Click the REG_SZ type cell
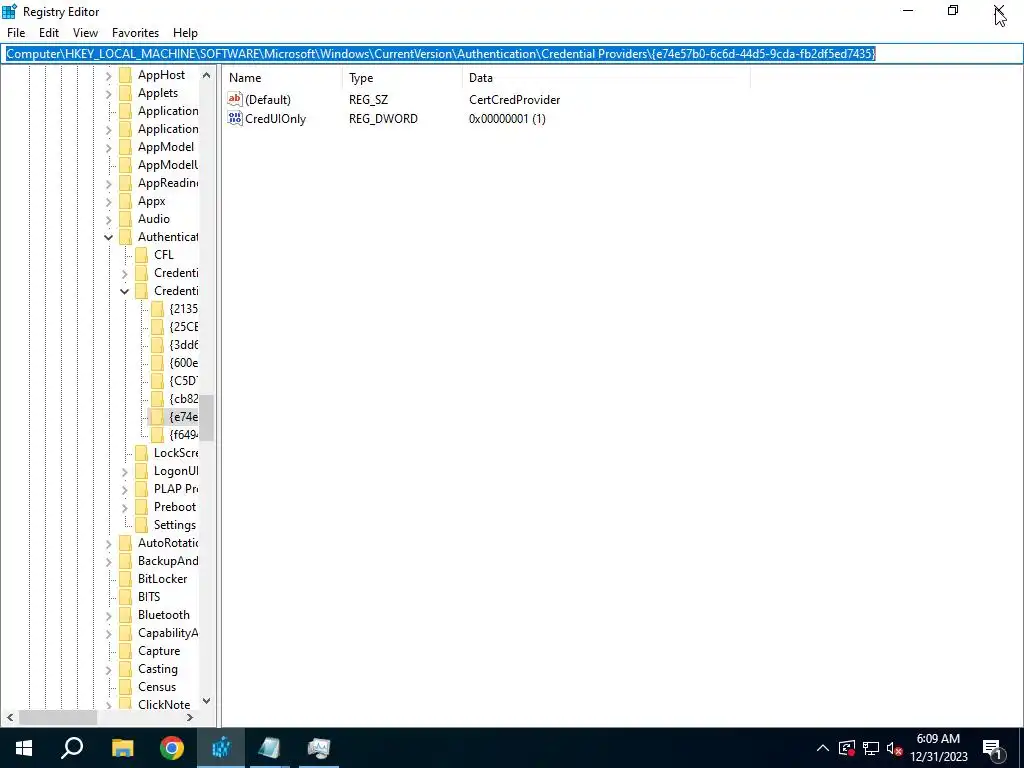 click(368, 100)
